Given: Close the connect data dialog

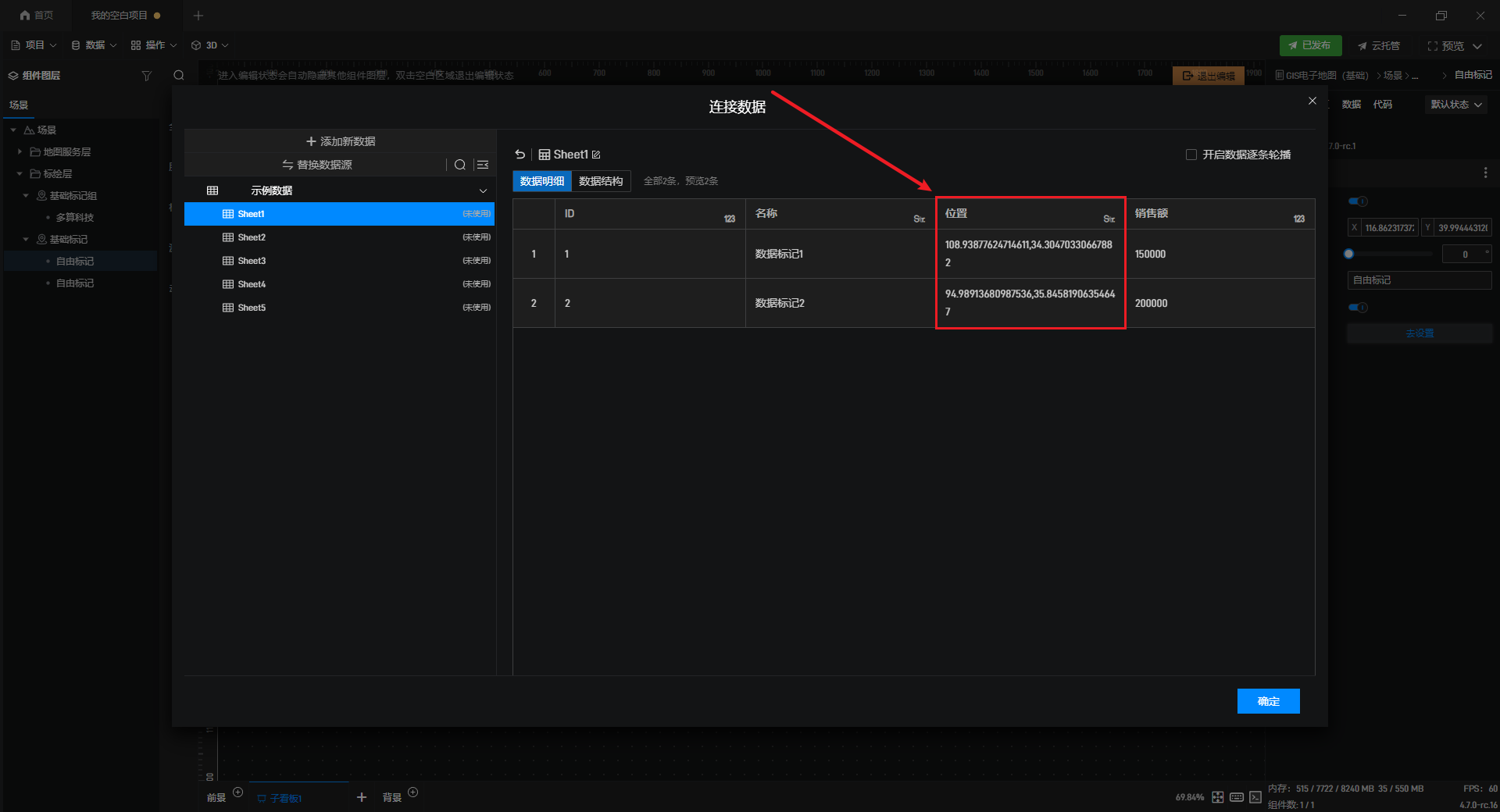Looking at the screenshot, I should (x=1312, y=101).
